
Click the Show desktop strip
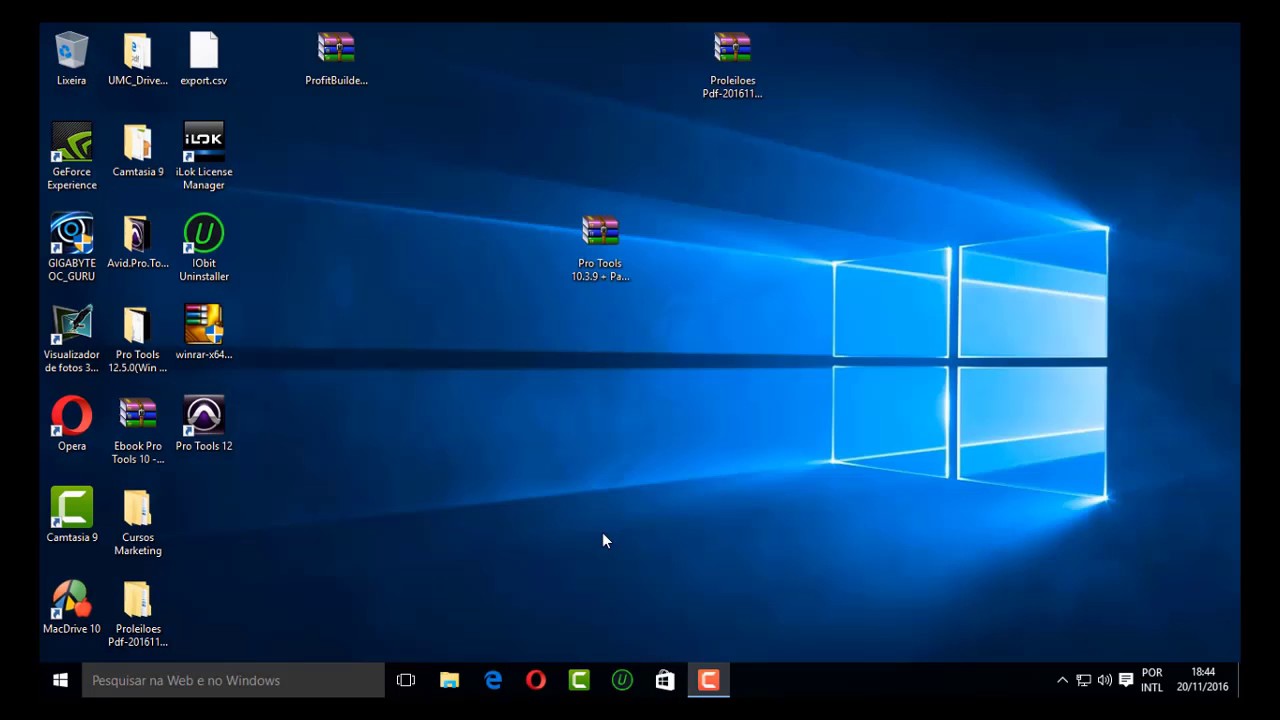point(1238,680)
